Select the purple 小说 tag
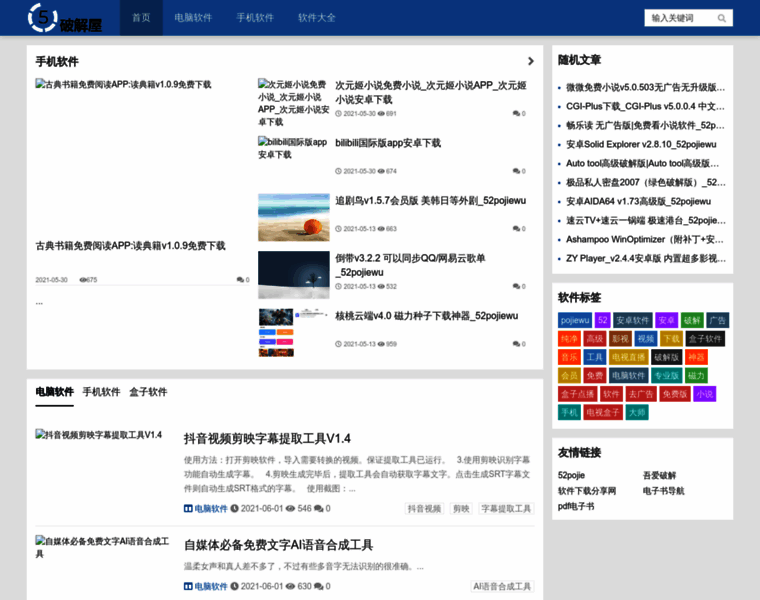 (705, 394)
